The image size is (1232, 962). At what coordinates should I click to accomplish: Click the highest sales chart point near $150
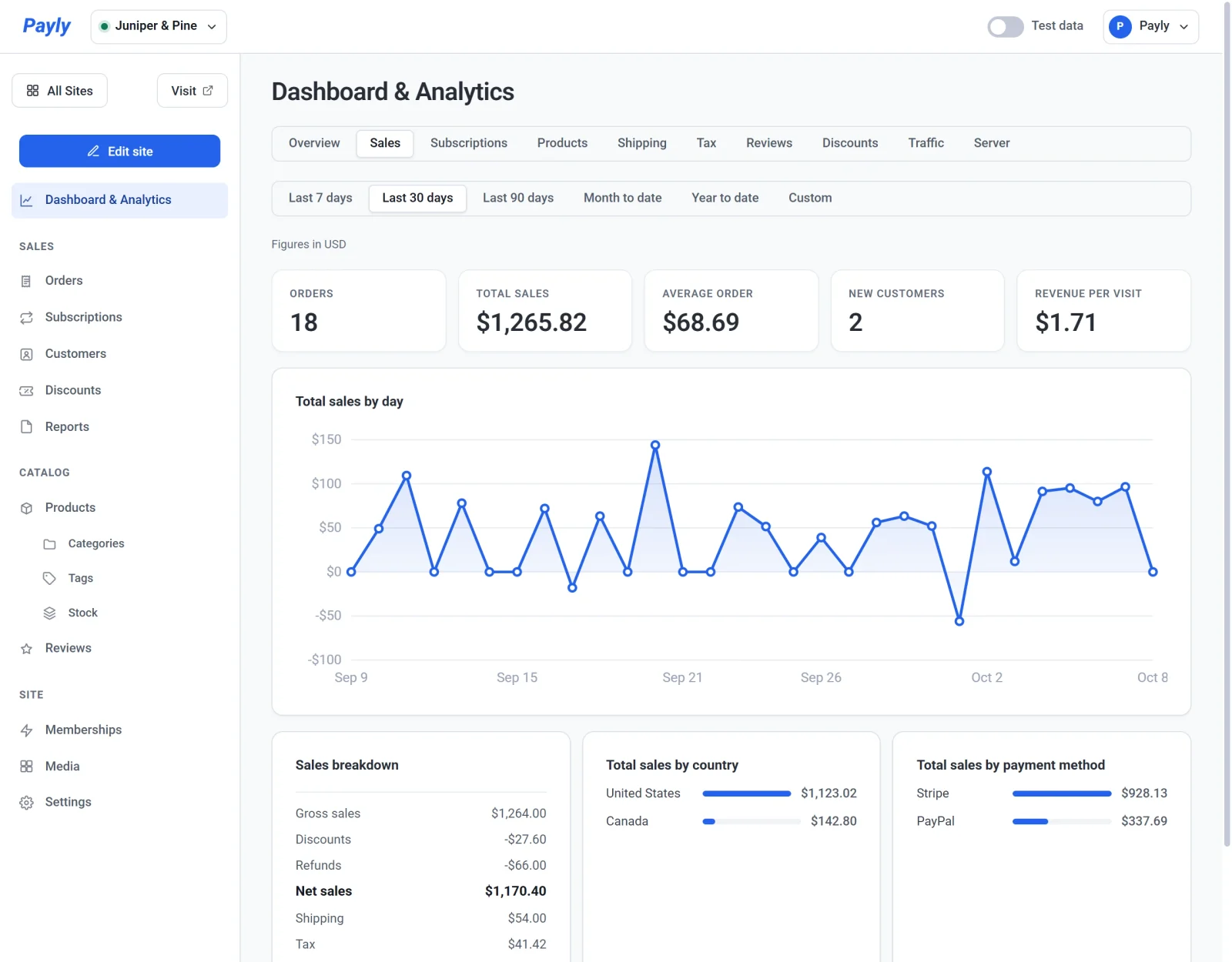655,446
